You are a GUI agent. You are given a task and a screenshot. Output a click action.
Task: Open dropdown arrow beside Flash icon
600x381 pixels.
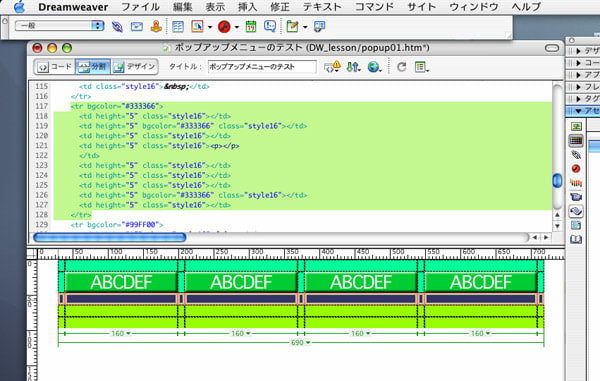[236, 27]
